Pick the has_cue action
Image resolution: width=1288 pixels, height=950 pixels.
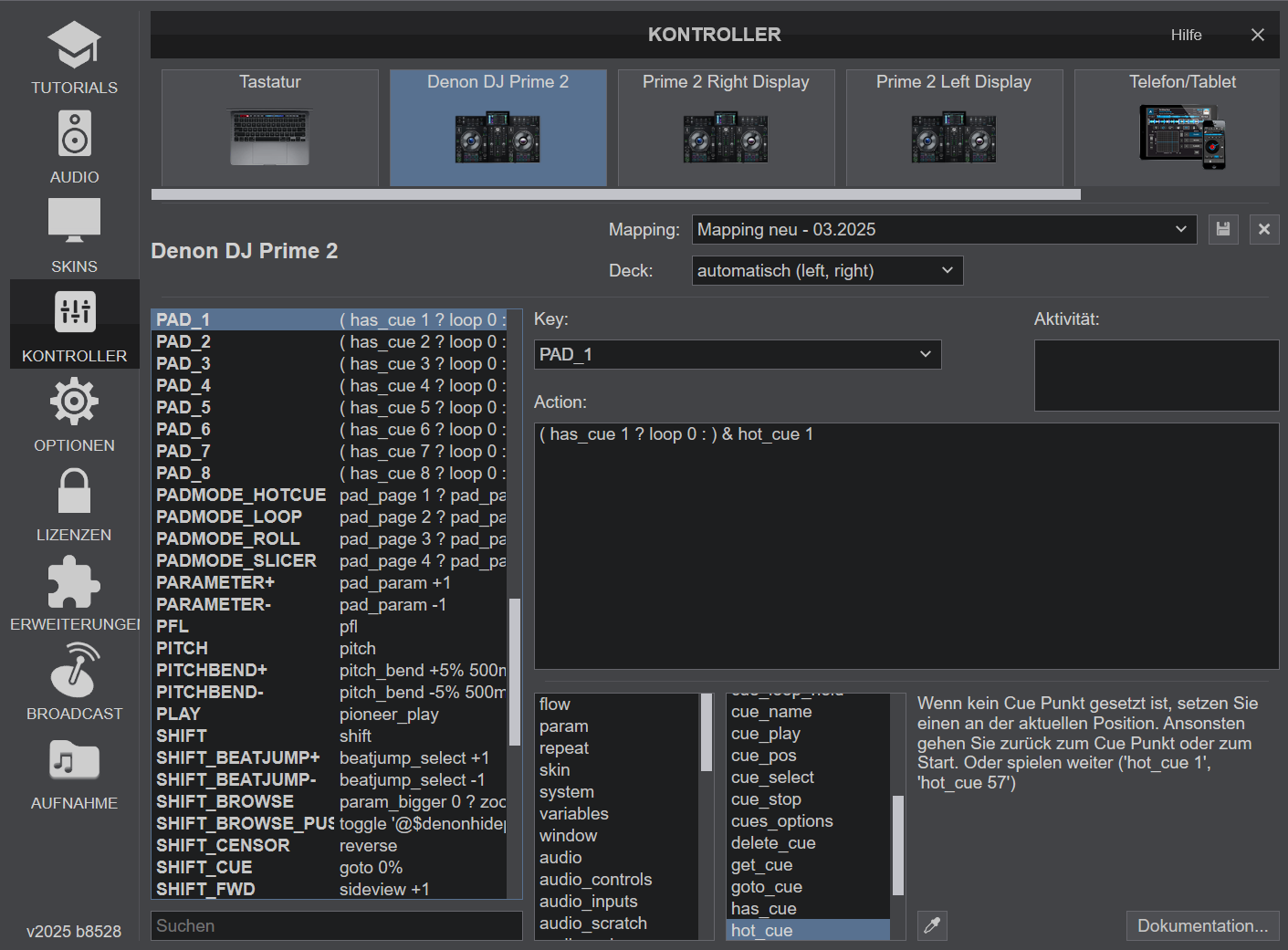(x=809, y=909)
